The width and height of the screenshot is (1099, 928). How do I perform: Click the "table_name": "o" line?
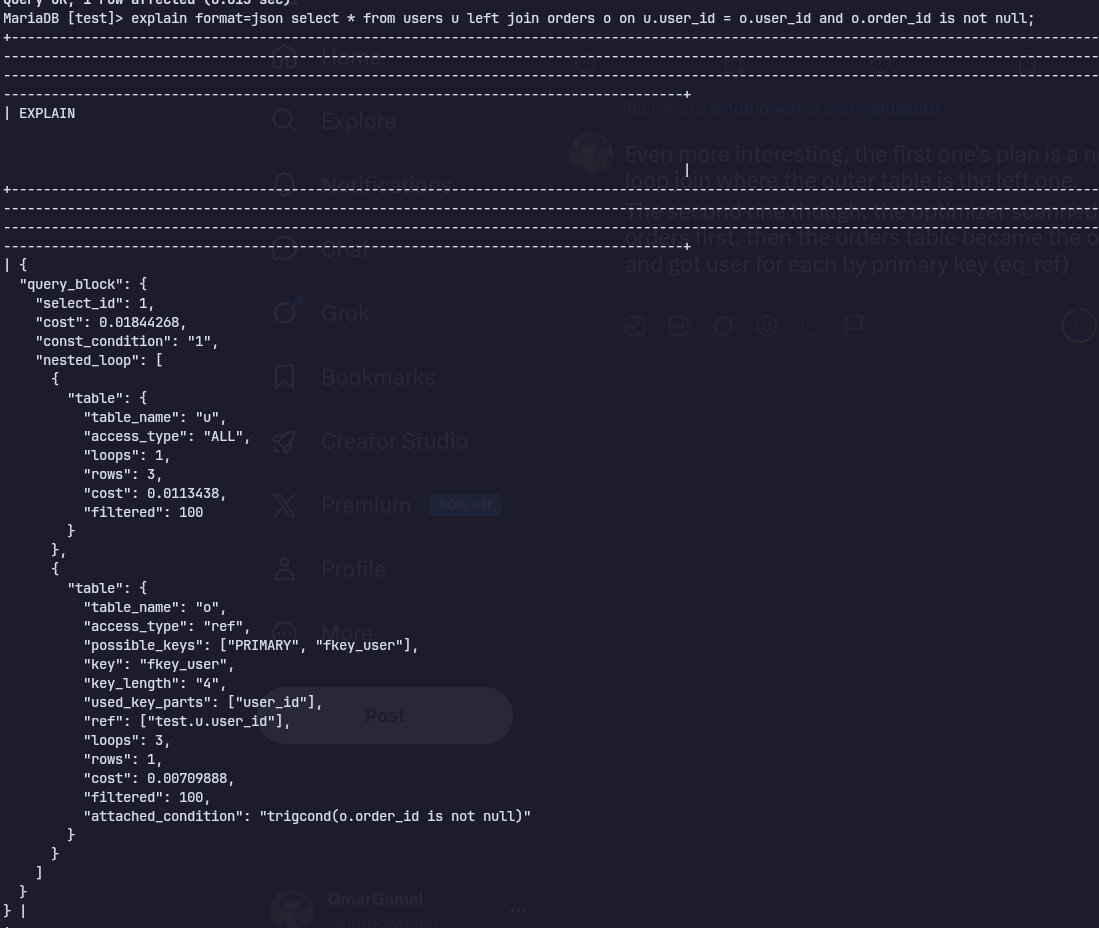(155, 607)
